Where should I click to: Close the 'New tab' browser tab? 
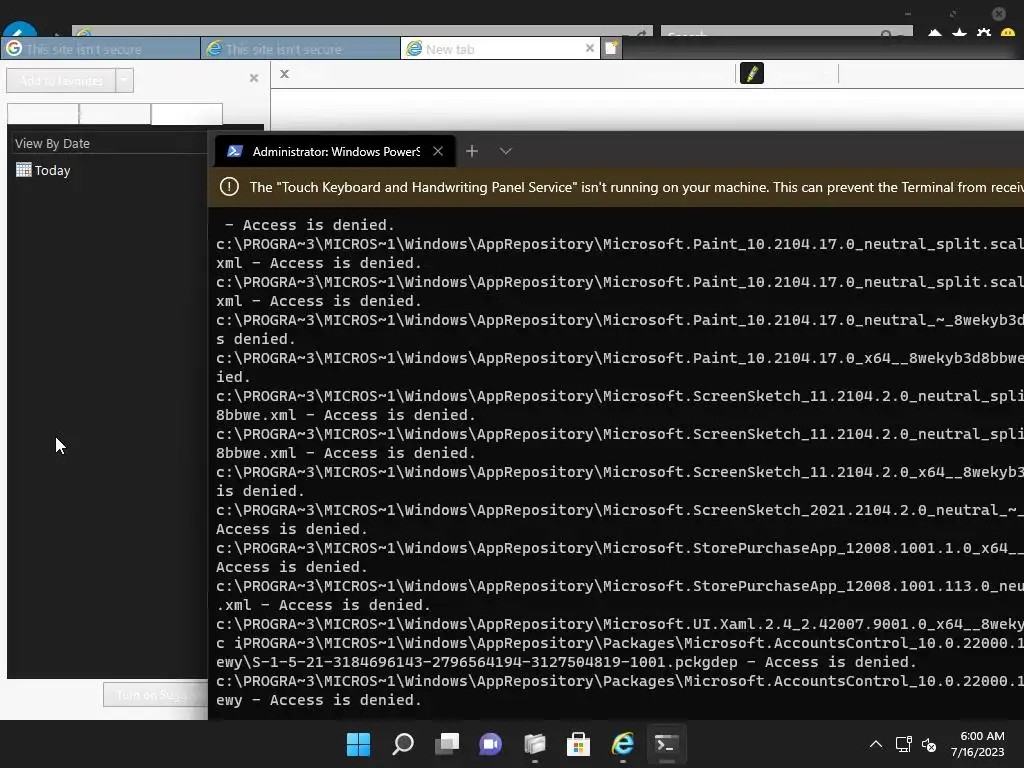(590, 48)
